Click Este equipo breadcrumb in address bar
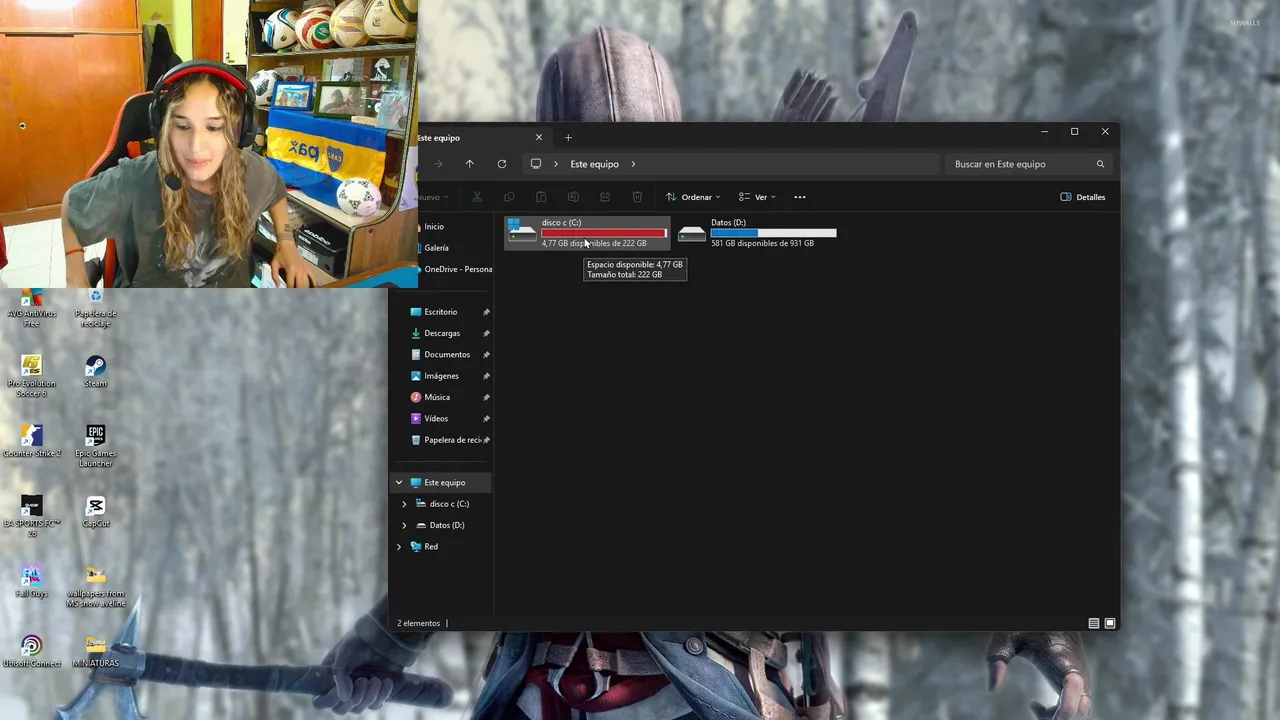The width and height of the screenshot is (1280, 720). coord(594,164)
